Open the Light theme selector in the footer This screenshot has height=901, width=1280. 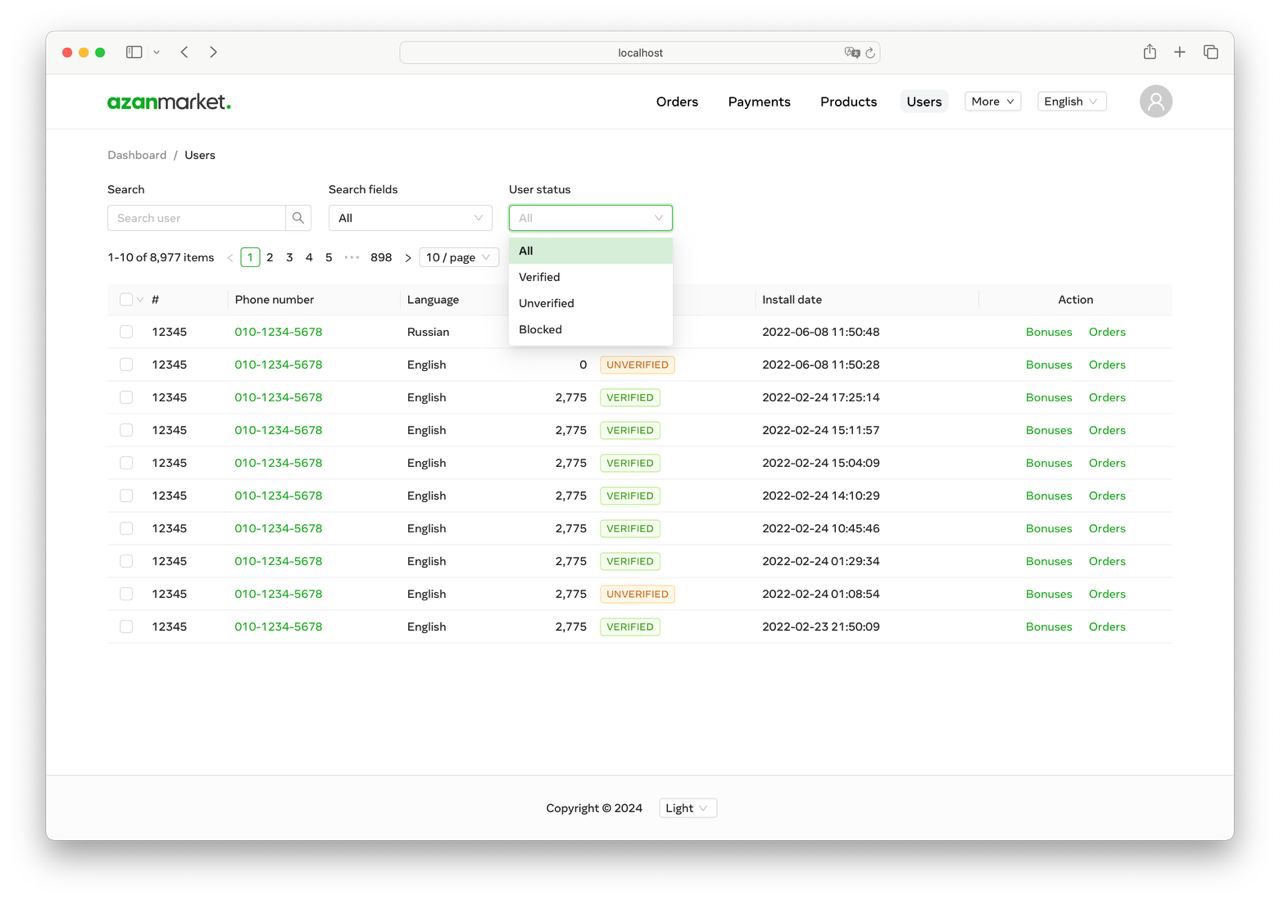coord(687,807)
